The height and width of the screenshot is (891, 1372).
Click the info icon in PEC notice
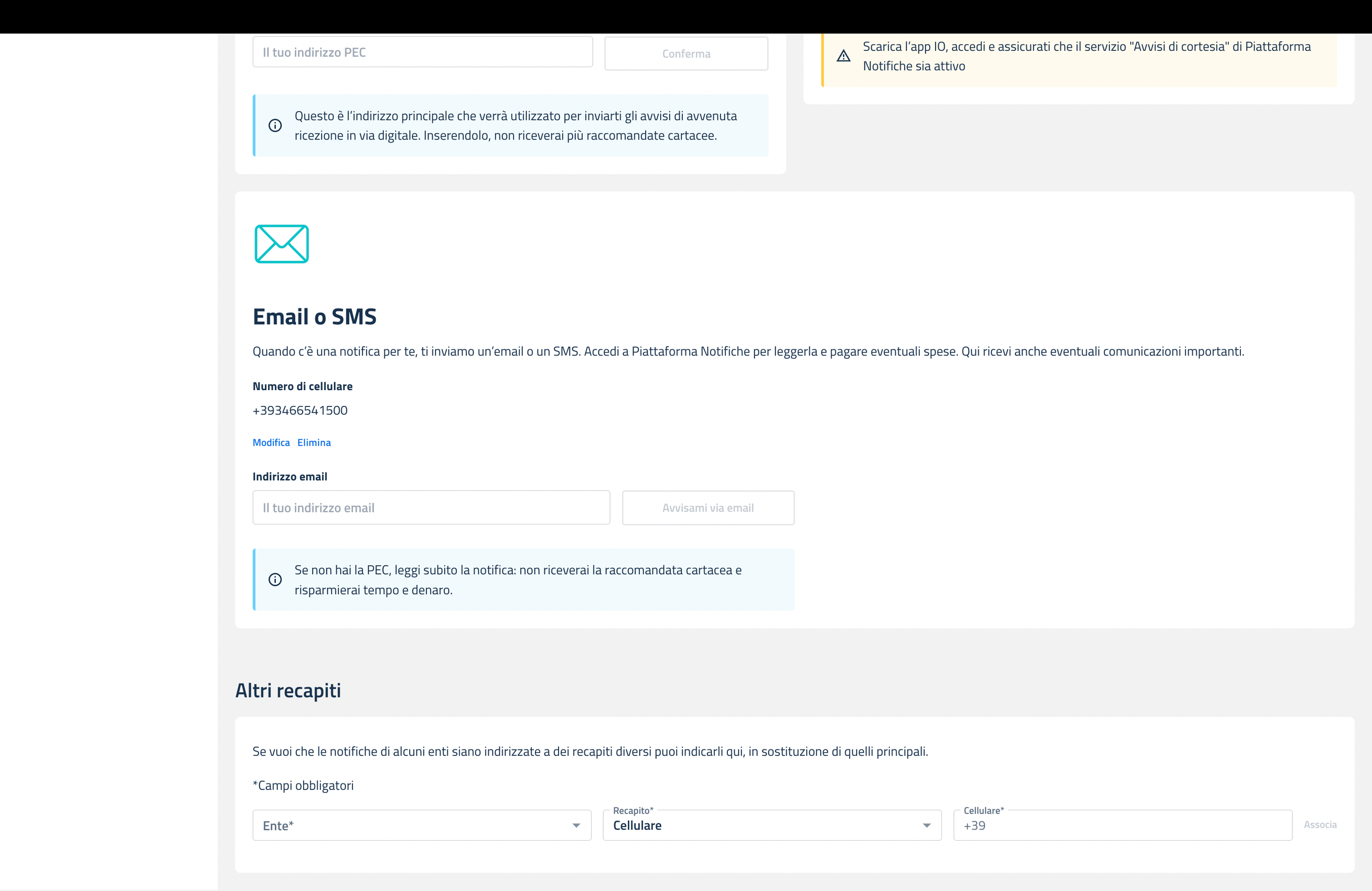[275, 126]
